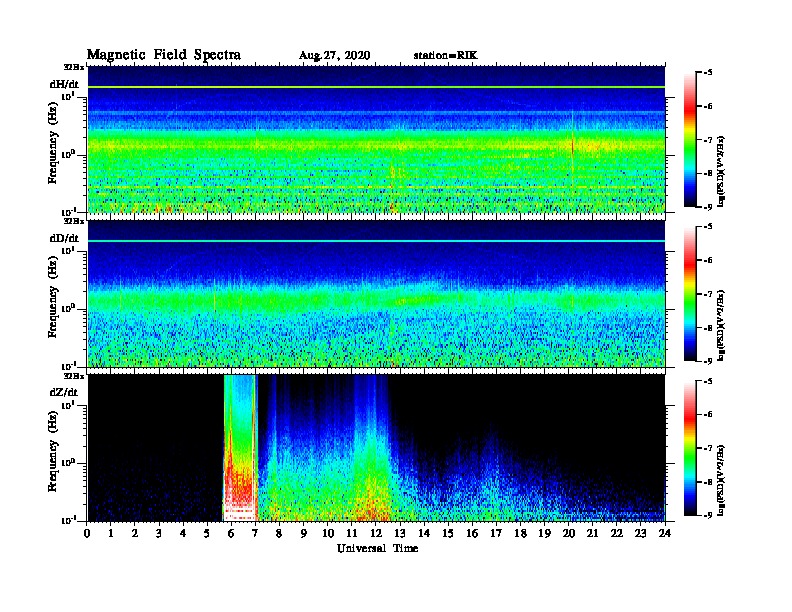
Task: Click the color bar beside the dH/dt panel
Action: tap(689, 140)
